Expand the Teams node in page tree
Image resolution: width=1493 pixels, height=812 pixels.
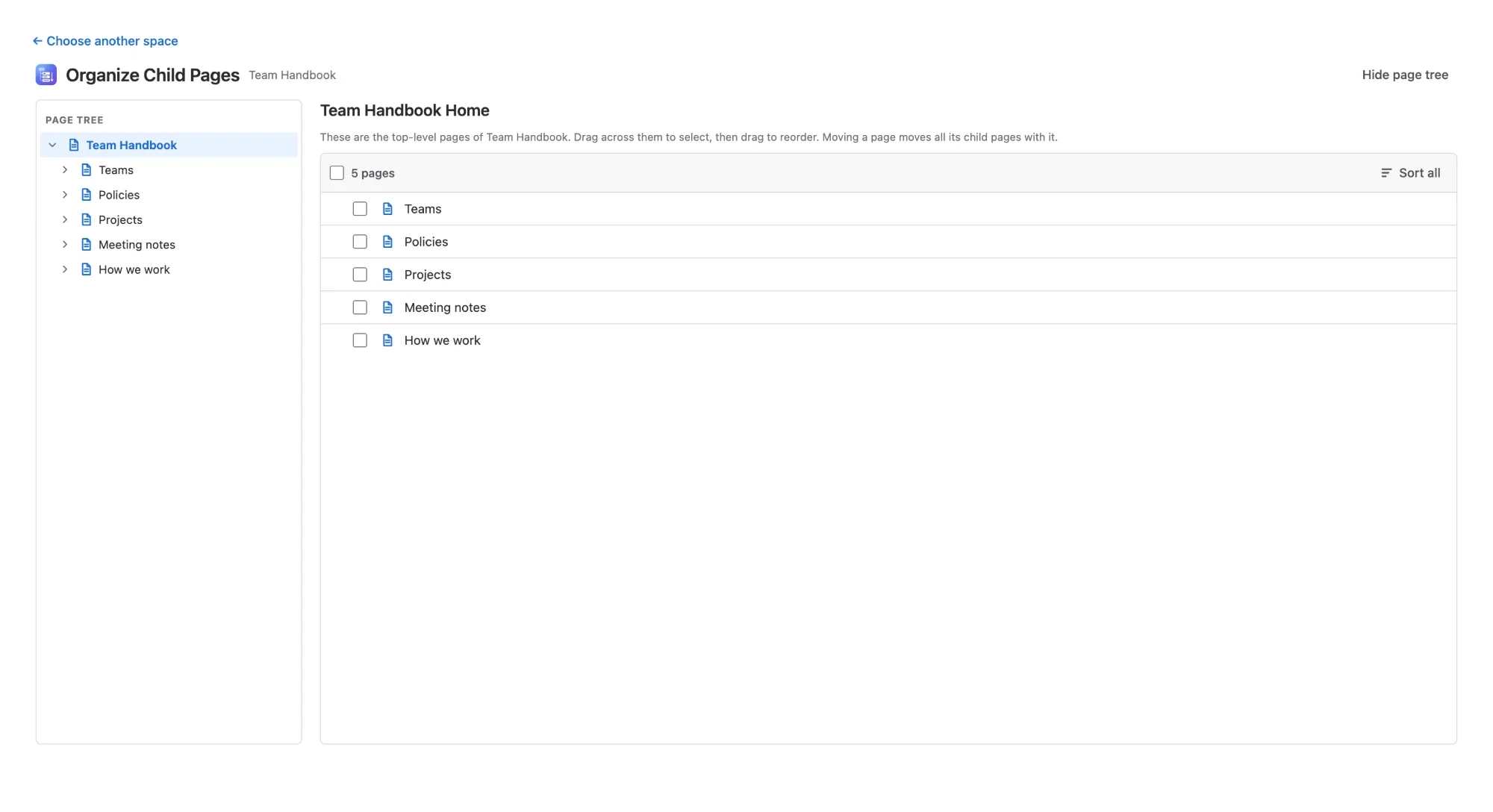pyautogui.click(x=65, y=170)
